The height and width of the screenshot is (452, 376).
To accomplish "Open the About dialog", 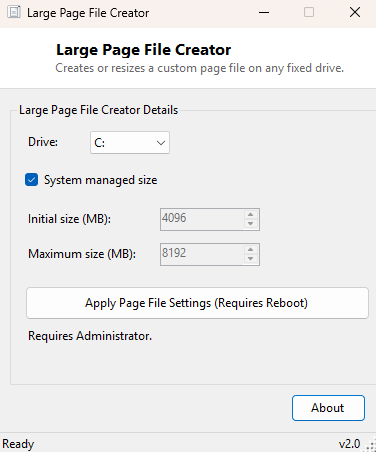I will pyautogui.click(x=328, y=408).
